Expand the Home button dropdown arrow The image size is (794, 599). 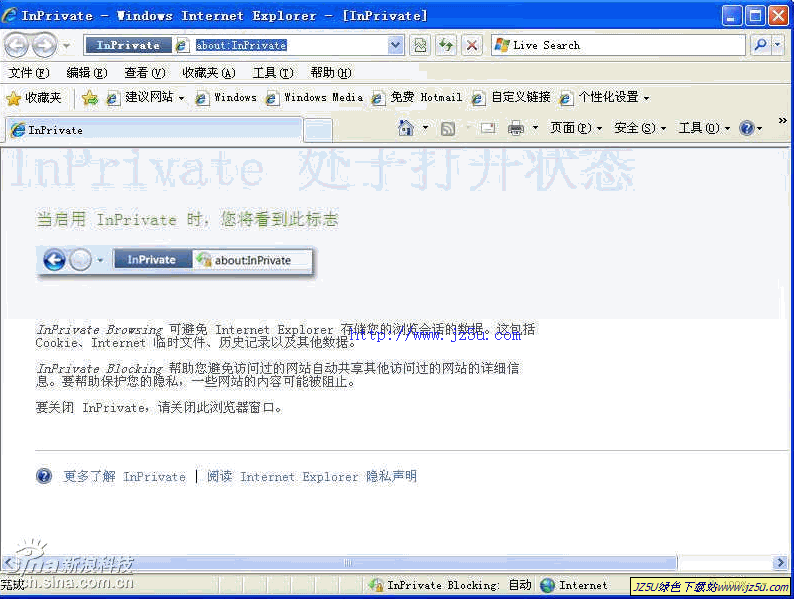point(425,128)
